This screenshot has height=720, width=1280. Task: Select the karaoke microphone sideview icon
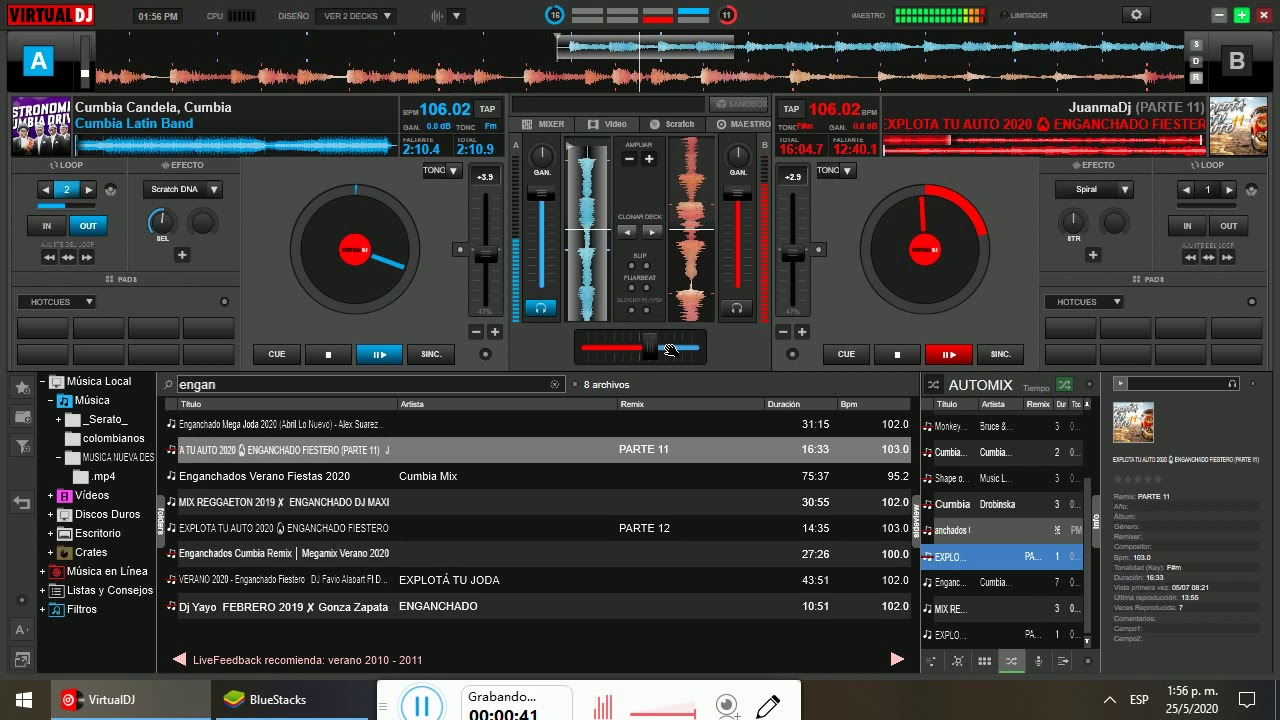tap(1037, 661)
